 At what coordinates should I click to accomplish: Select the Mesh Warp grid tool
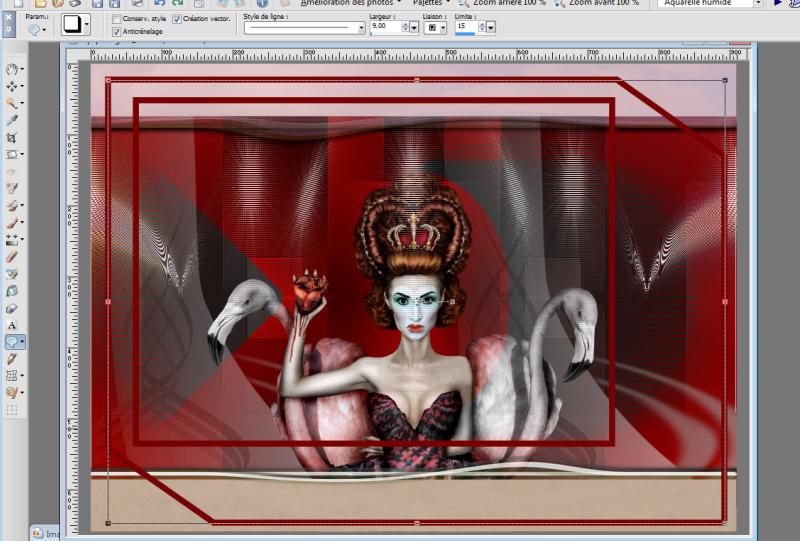click(x=12, y=376)
